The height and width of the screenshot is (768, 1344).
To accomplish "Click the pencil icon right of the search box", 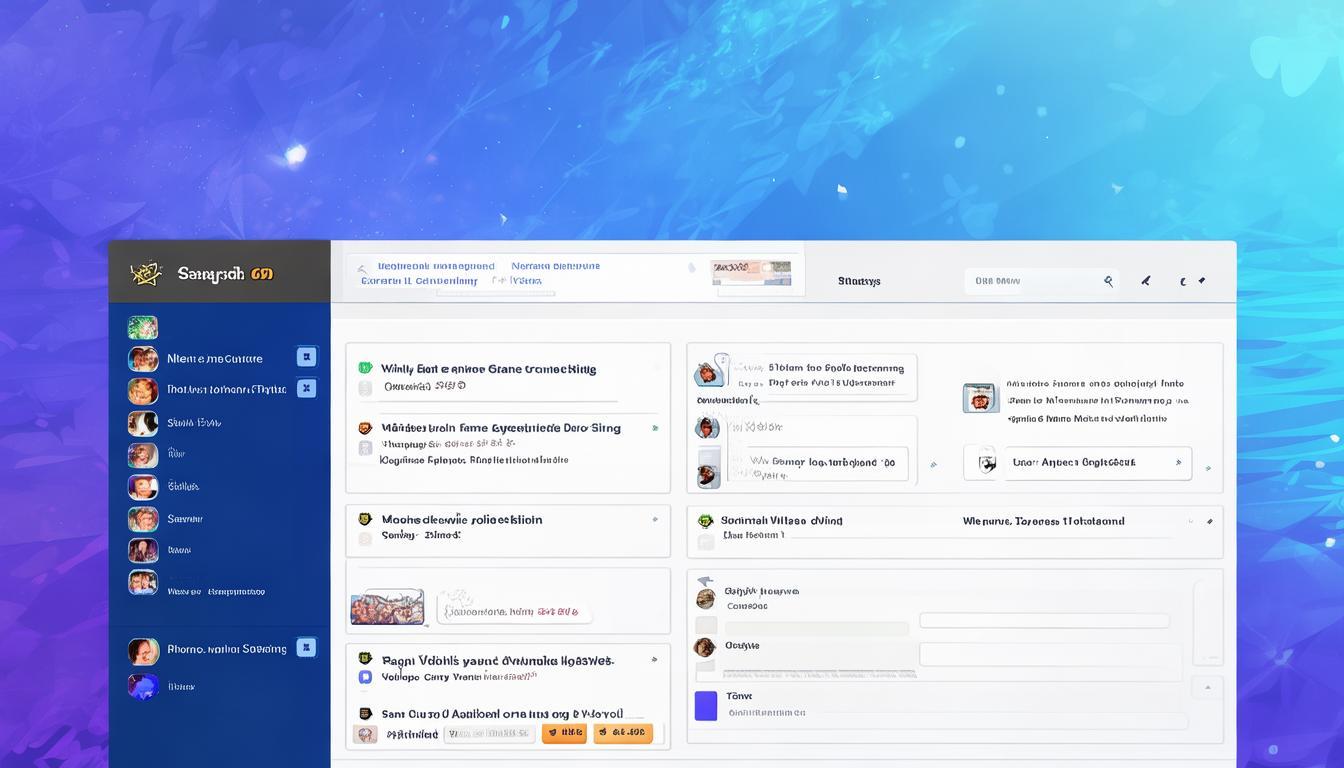I will coord(1145,282).
